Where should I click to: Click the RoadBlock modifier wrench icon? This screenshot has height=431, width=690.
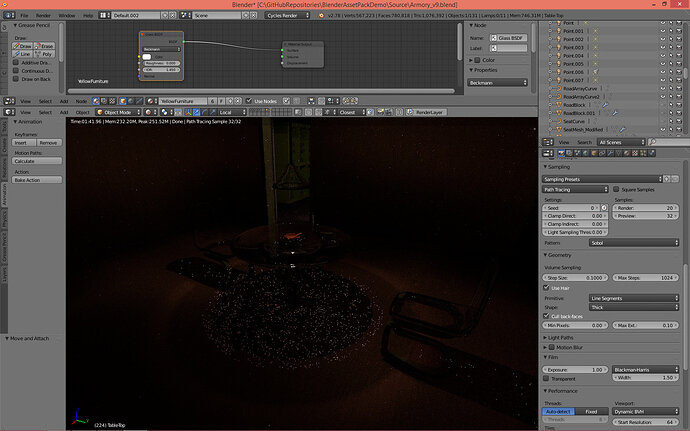606,105
